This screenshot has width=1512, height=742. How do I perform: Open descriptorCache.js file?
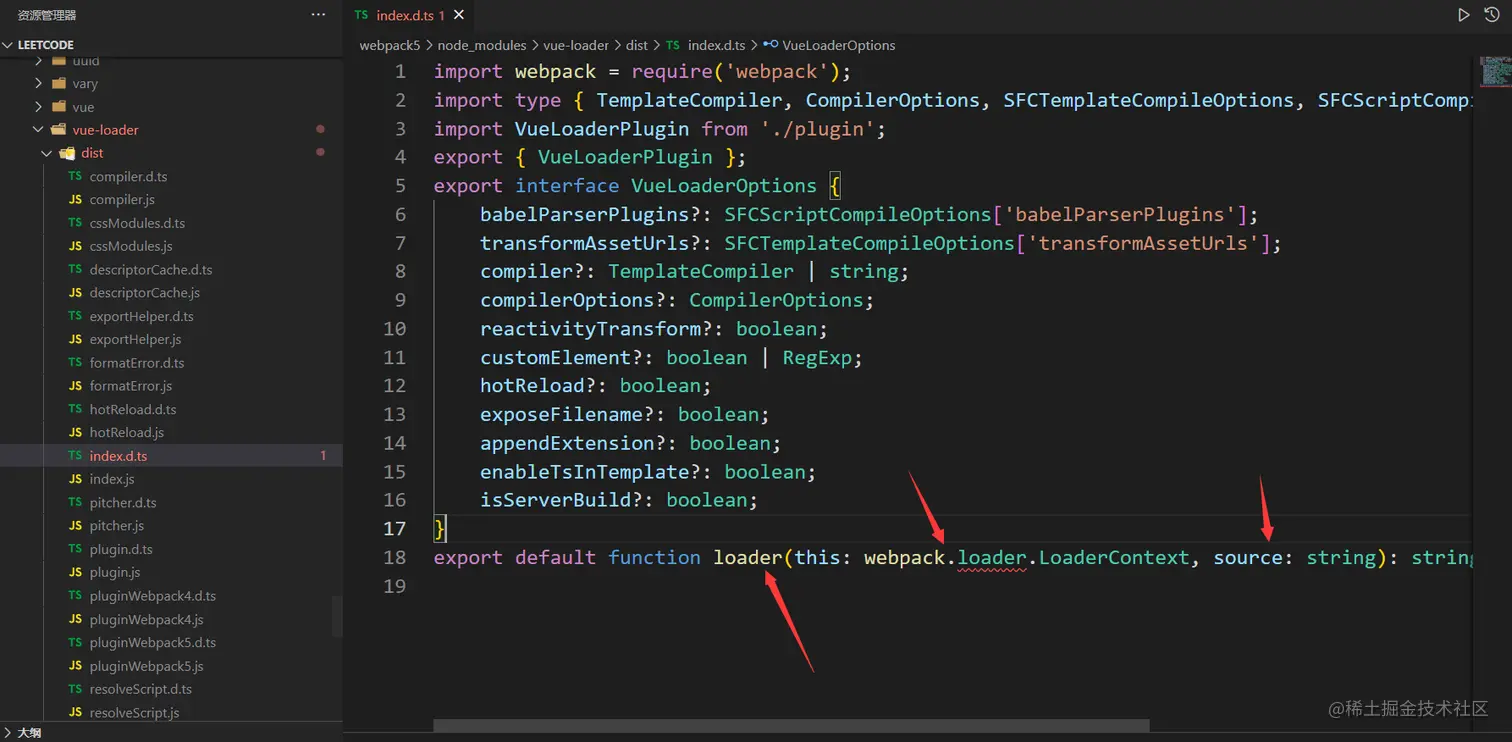(x=145, y=293)
